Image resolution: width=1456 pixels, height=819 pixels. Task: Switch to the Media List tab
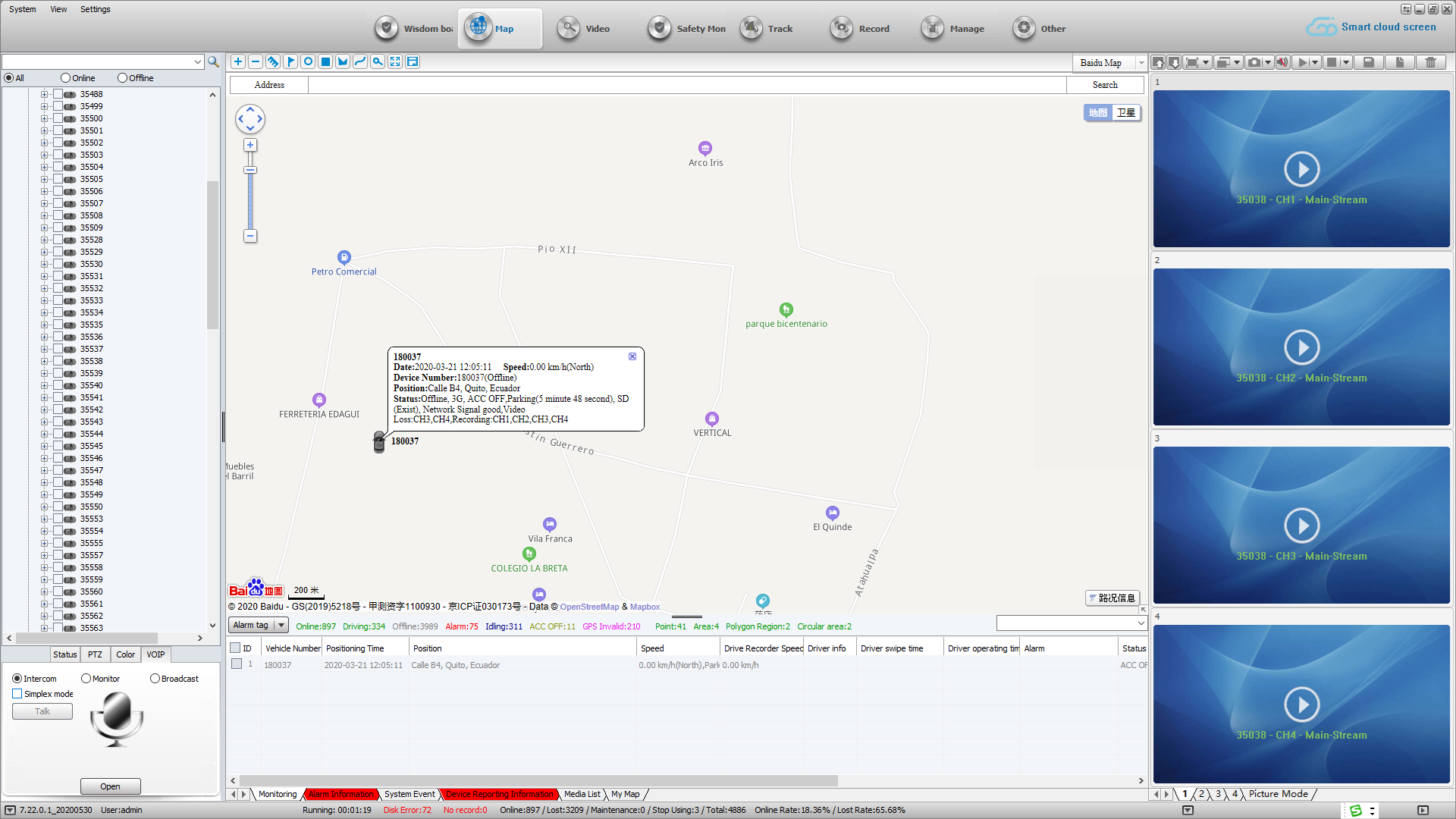pos(582,794)
